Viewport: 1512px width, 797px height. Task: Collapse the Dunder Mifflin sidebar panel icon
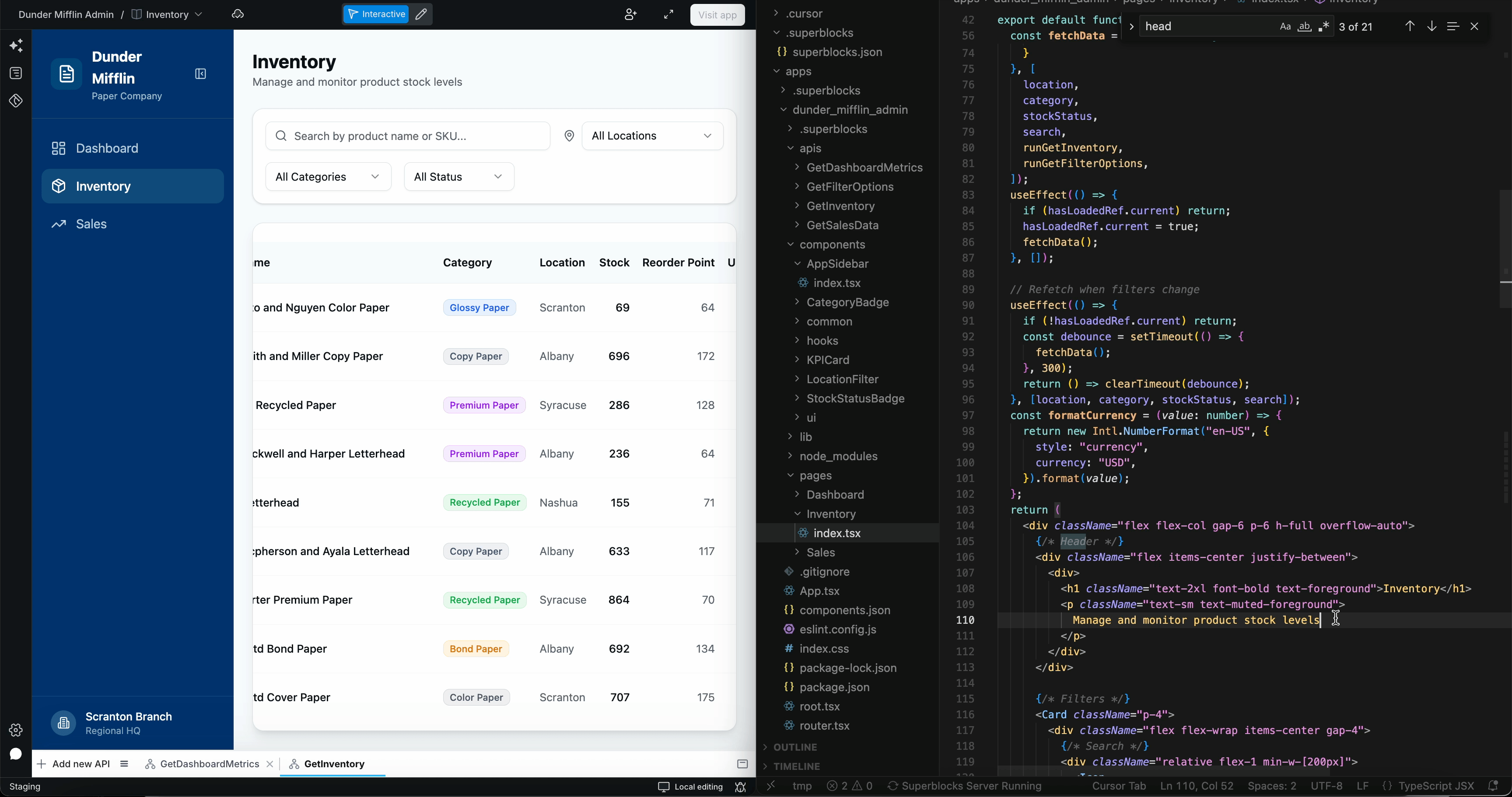pyautogui.click(x=200, y=74)
